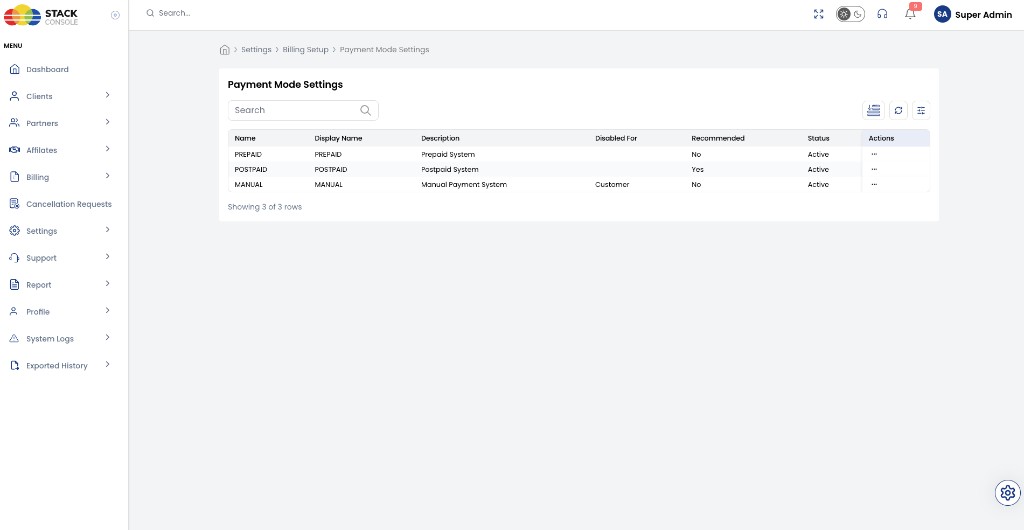This screenshot has width=1024, height=530.
Task: Refresh the payment modes table
Action: tap(899, 110)
